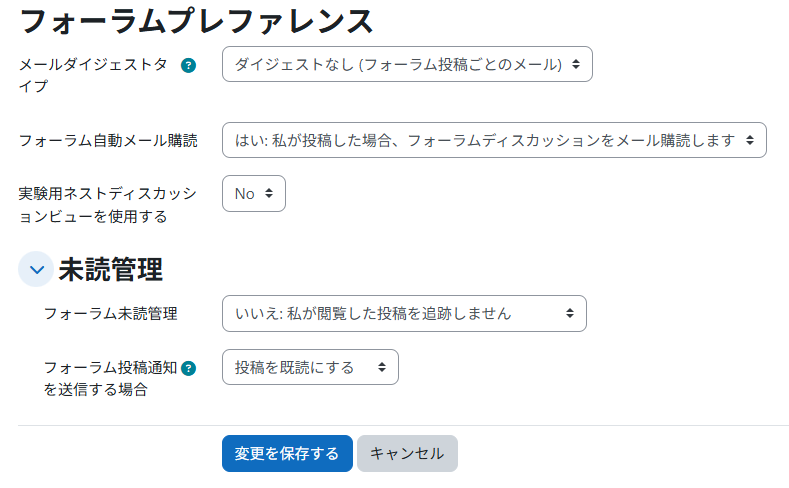
Task: Click the フォーラム投稿通知を送信する場合 label text
Action: [110, 378]
